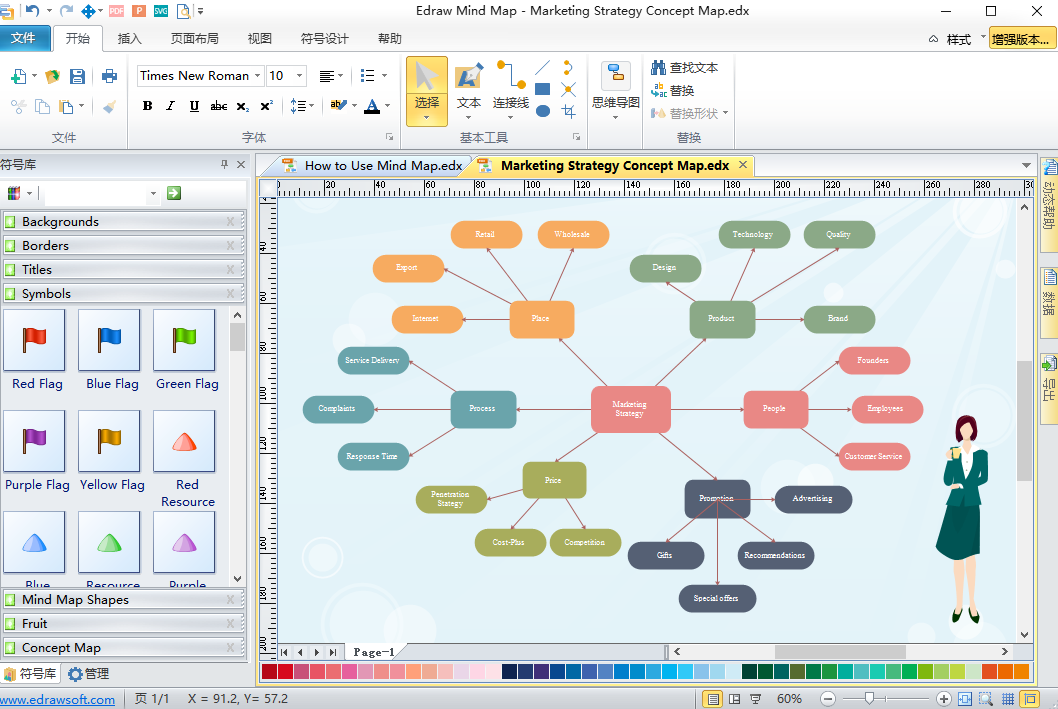Click the rectangle shape tool

(543, 89)
